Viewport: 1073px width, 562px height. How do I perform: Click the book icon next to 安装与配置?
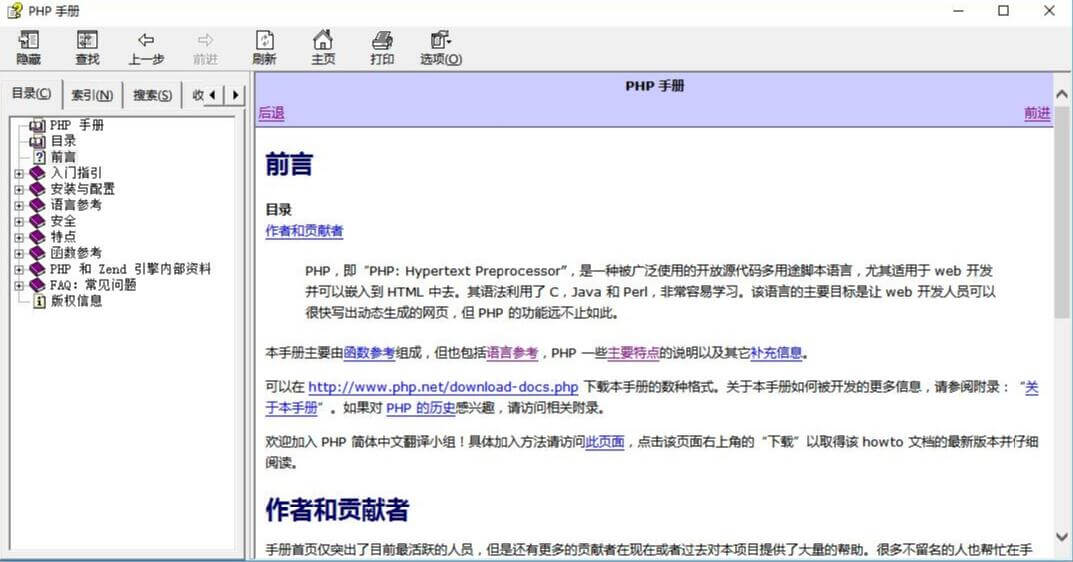coord(37,189)
